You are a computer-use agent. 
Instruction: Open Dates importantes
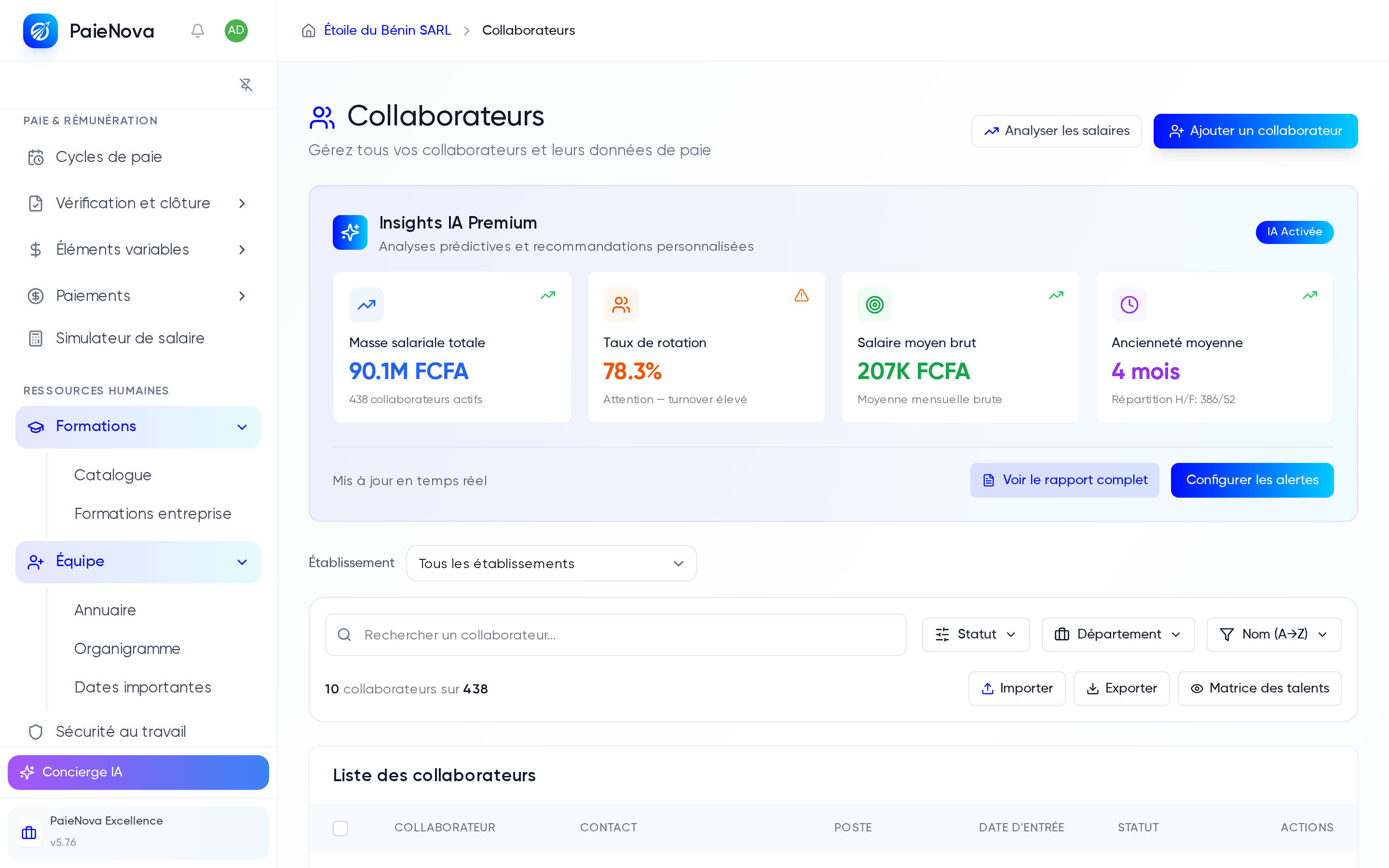[143, 687]
